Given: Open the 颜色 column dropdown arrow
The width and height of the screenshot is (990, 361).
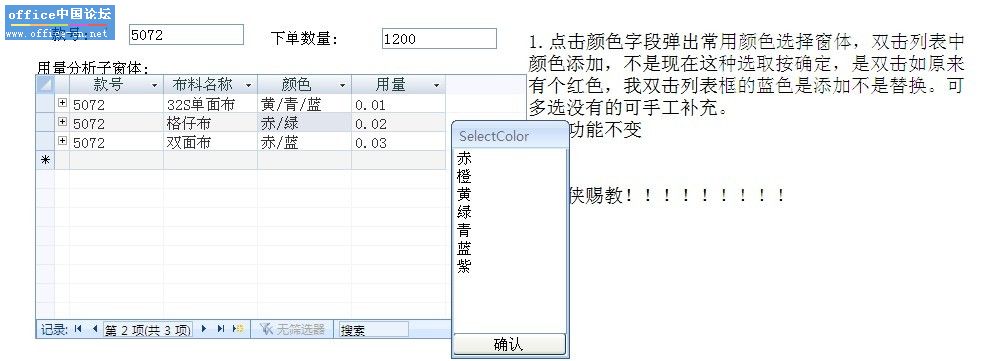Looking at the screenshot, I should [342, 85].
